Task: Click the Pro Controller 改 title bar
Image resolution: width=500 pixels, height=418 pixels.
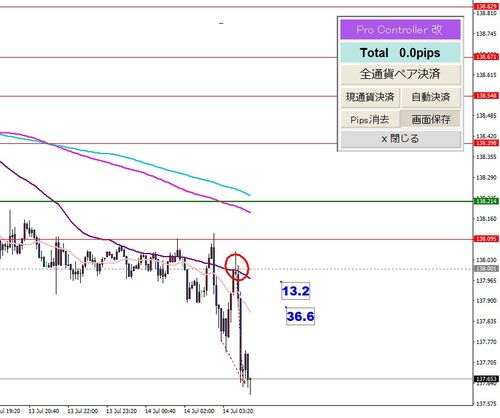Action: pos(400,30)
